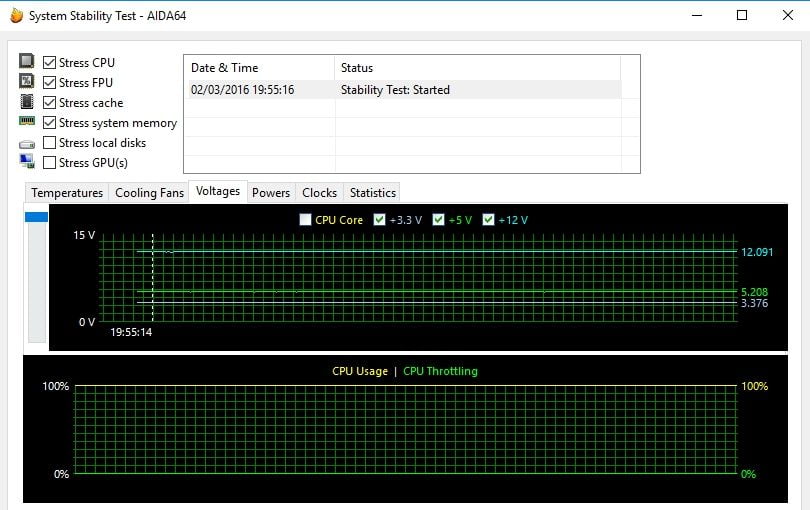The image size is (810, 510).
Task: Click the CPU Throttling graph label
Action: 440,371
